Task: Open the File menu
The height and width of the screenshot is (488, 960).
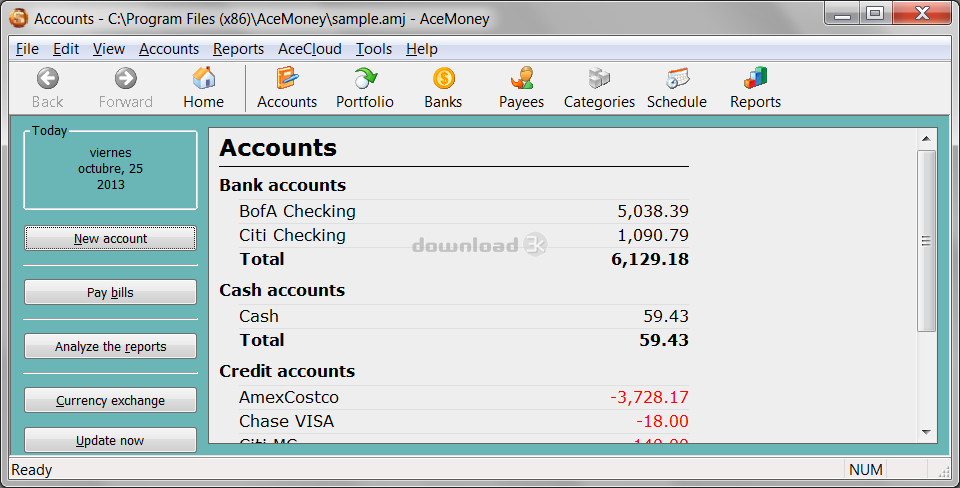Action: click(28, 49)
